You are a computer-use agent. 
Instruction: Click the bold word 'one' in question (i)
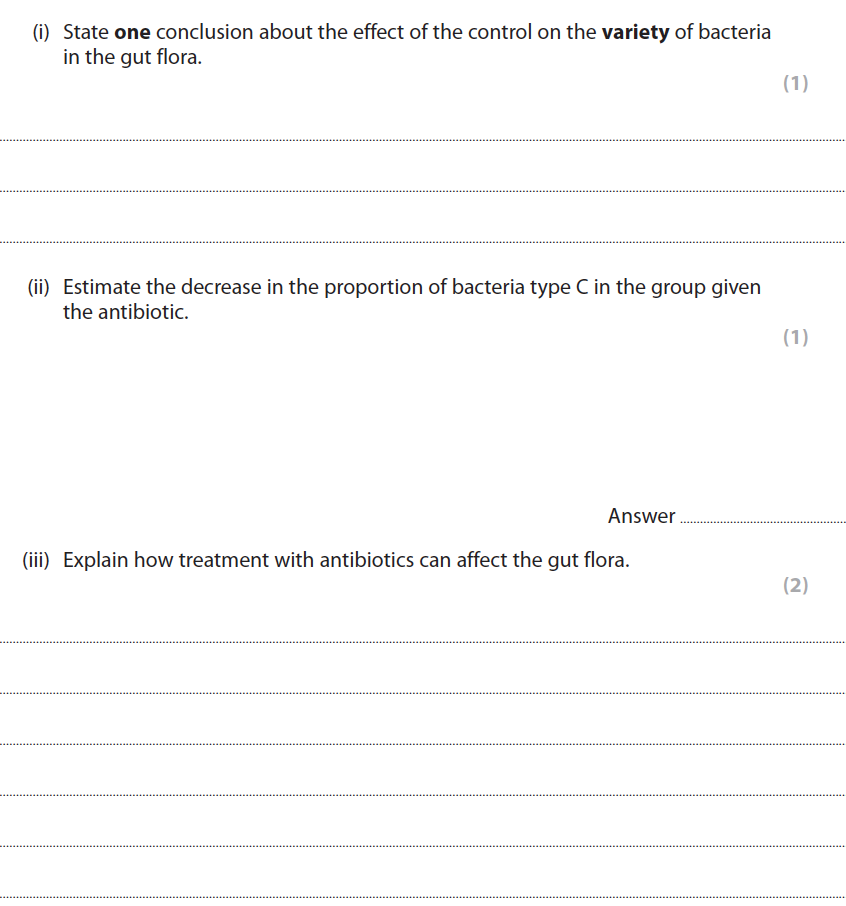pyautogui.click(x=132, y=32)
